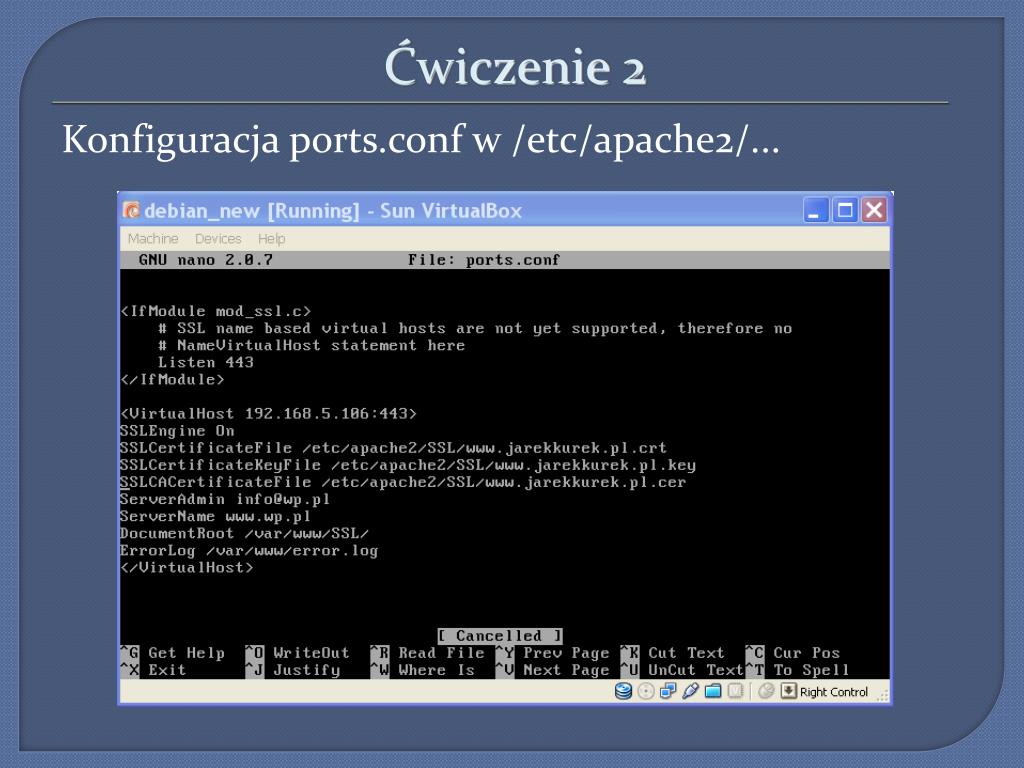Image resolution: width=1024 pixels, height=768 pixels.
Task: Click the '# NameVirtualHost statement here' comment
Action: coord(312,345)
